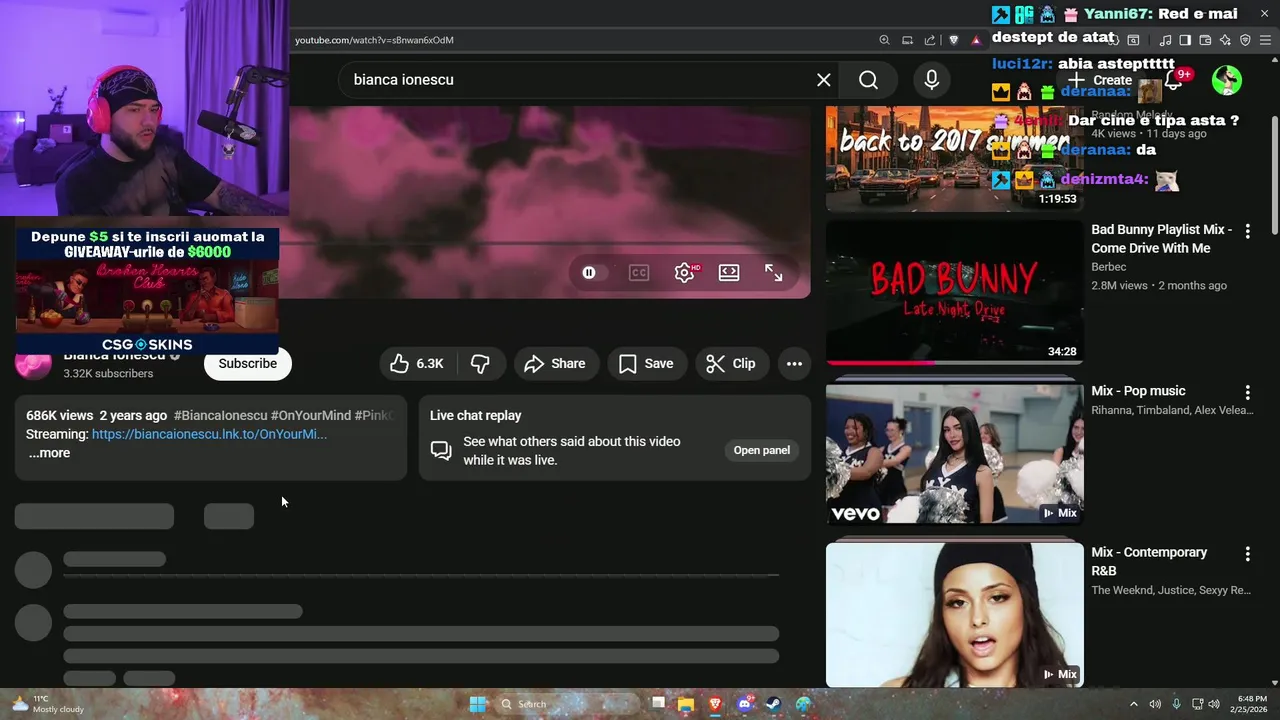Click the Windows taskbar Search box
Screen dimensions: 1280x720
pos(566,704)
